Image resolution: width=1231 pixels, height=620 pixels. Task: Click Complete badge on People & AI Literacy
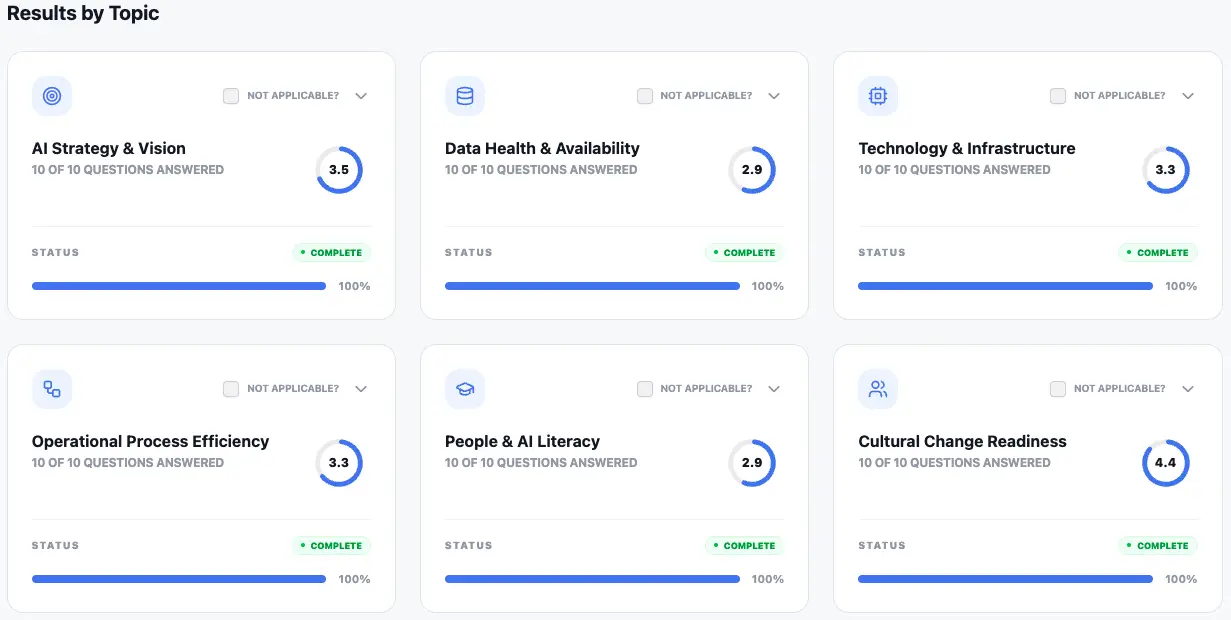coord(745,546)
